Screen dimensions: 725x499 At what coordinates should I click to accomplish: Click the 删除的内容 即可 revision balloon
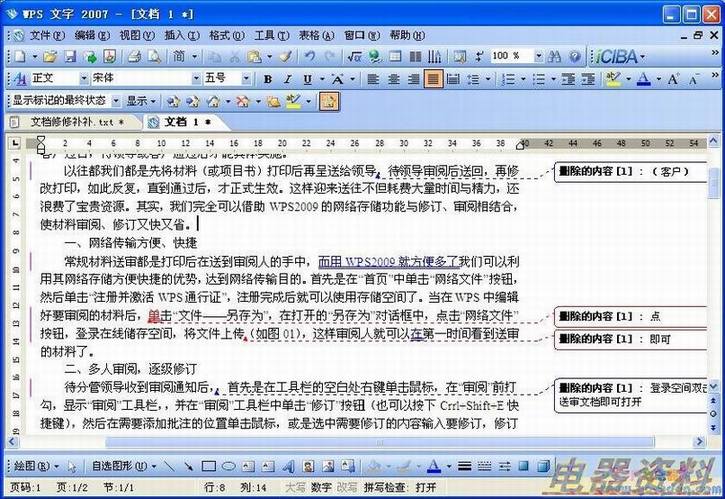(631, 339)
